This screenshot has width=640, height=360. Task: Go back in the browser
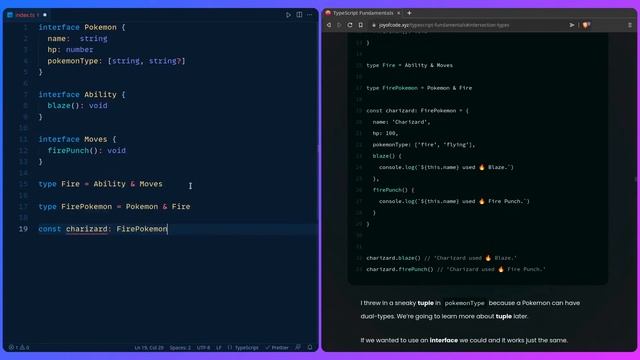(329, 25)
